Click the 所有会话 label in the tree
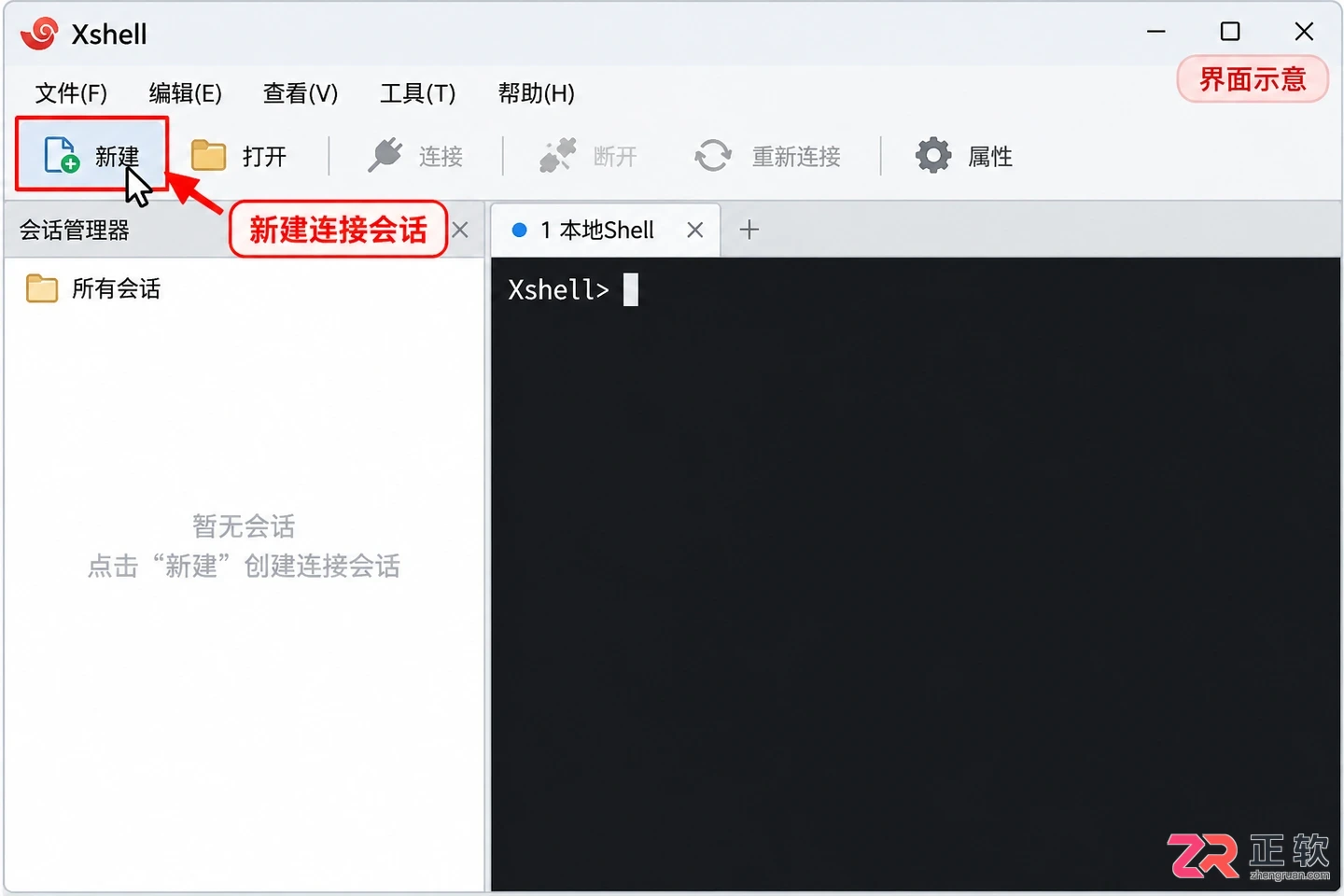Screen dimensions: 1344x896 coord(116,288)
